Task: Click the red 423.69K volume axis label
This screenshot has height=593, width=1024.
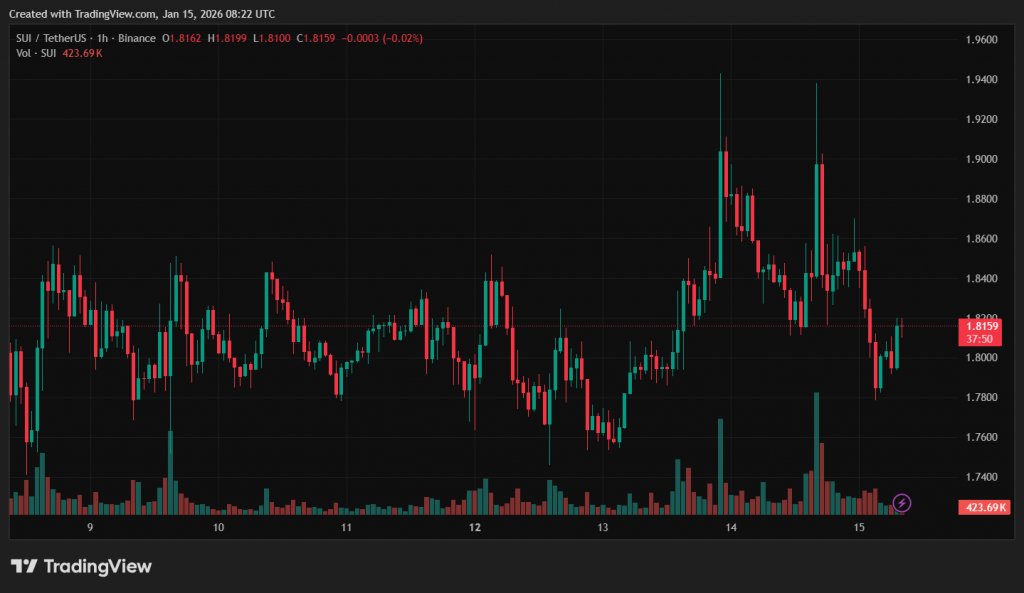Action: click(985, 508)
